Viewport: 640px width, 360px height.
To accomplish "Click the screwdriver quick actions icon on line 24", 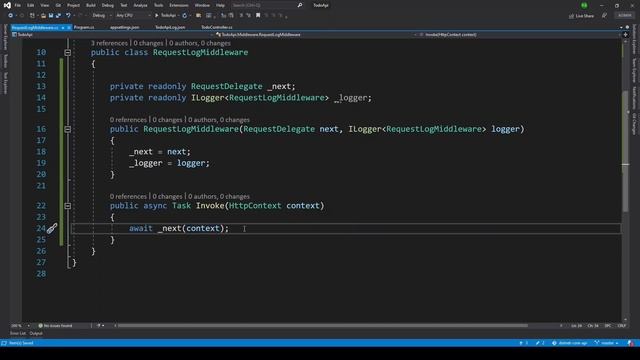I will click(x=52, y=229).
